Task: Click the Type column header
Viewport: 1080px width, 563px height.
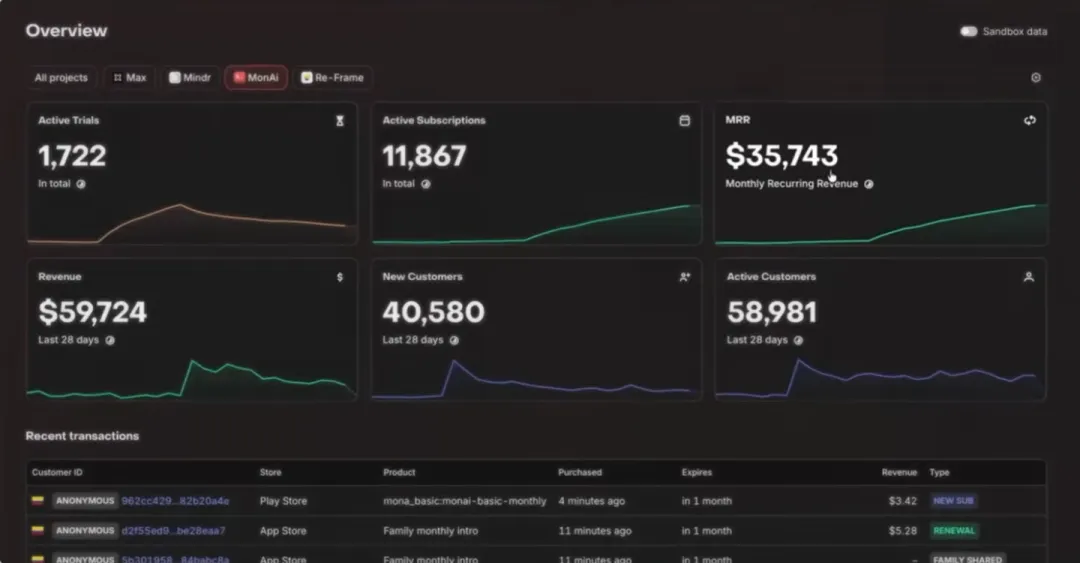Action: point(939,473)
